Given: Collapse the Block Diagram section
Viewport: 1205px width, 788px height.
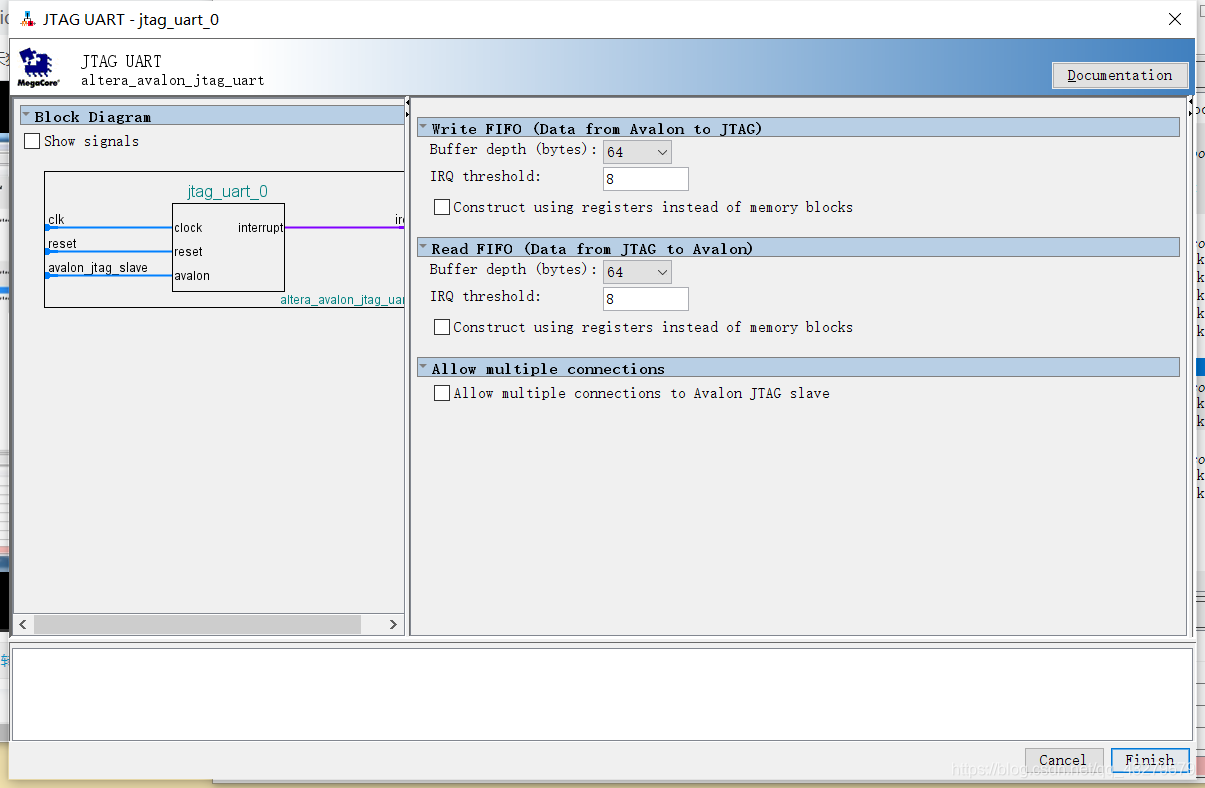Looking at the screenshot, I should (x=27, y=116).
